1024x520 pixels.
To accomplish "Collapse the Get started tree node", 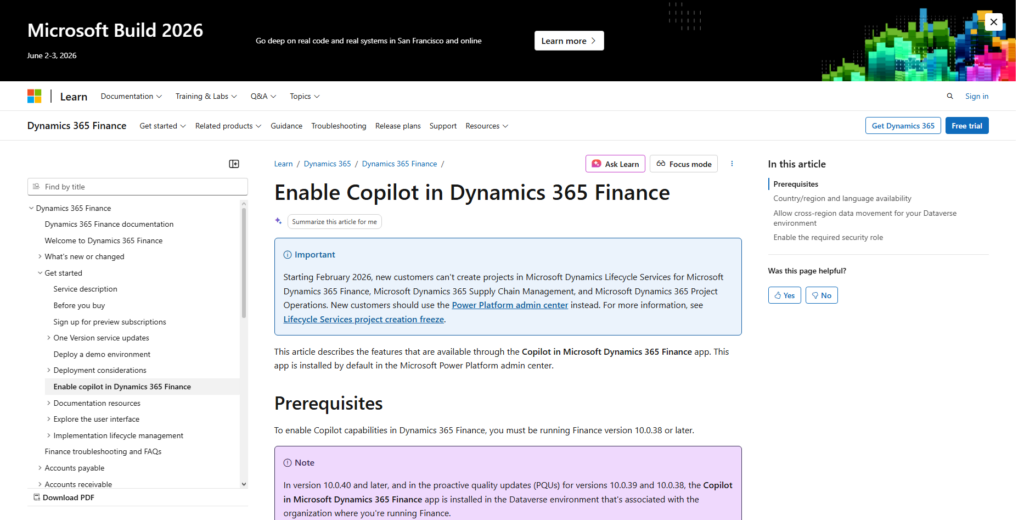I will pyautogui.click(x=40, y=273).
